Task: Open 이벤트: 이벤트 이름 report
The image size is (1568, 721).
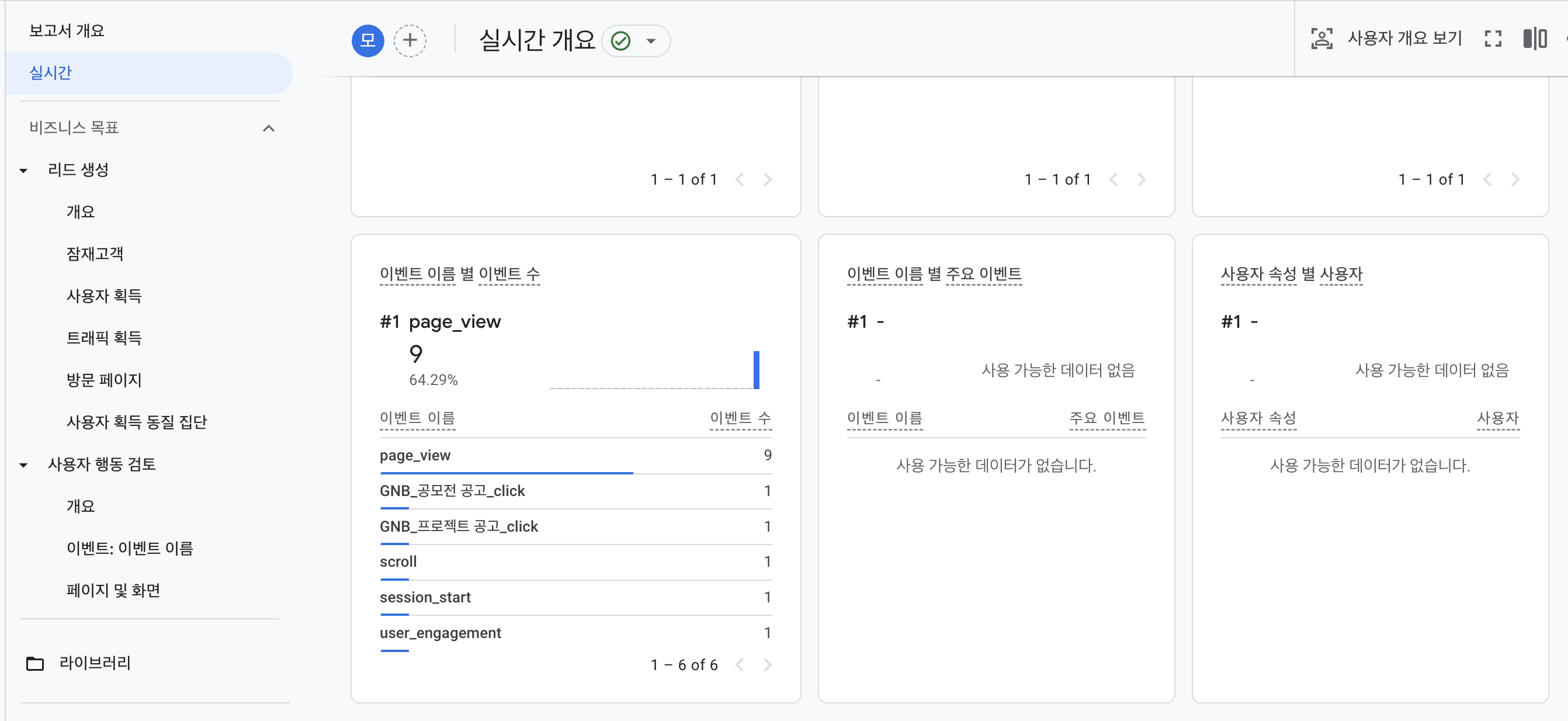Action: click(130, 548)
